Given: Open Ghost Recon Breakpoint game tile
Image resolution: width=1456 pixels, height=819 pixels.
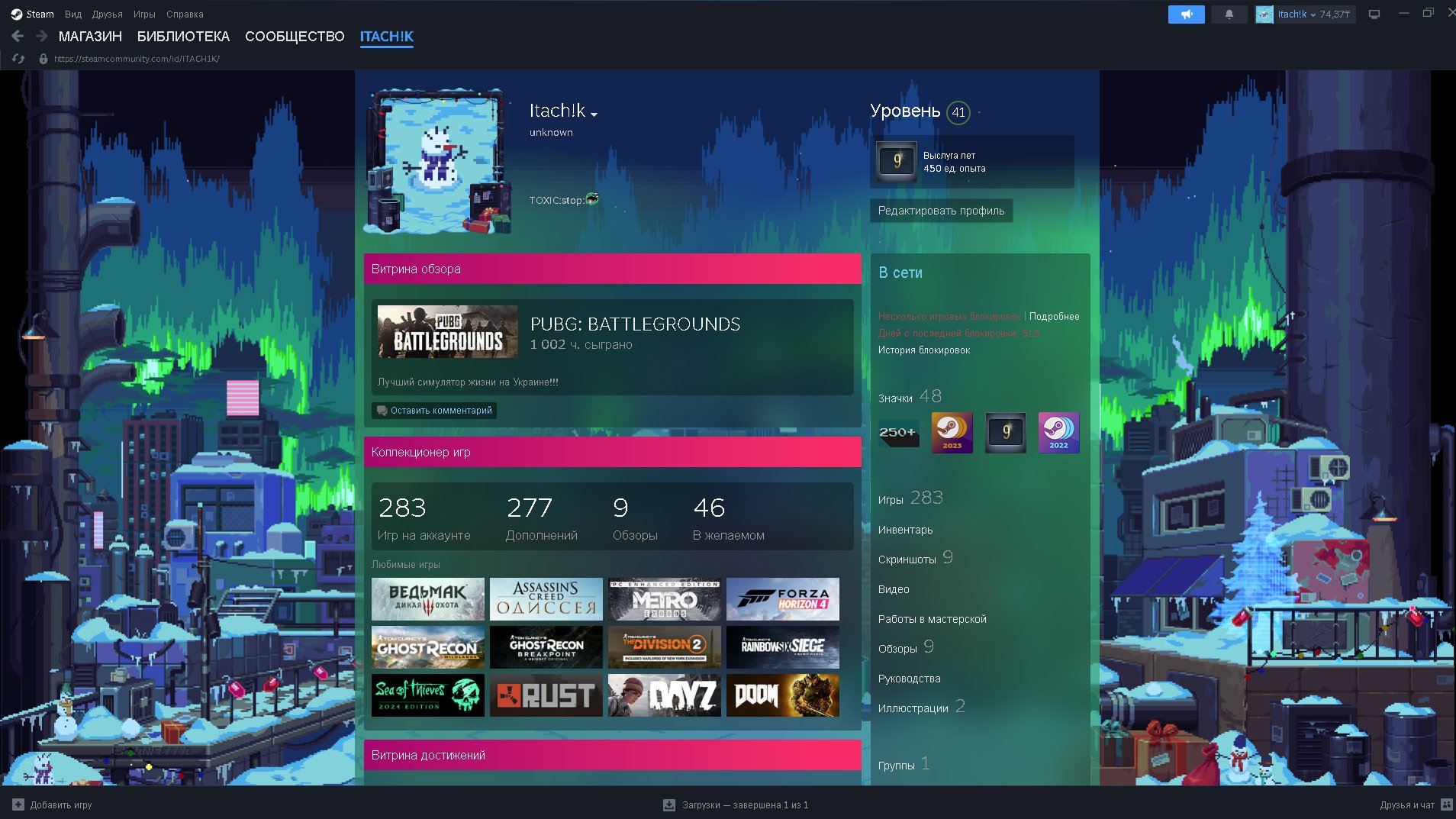Looking at the screenshot, I should (546, 647).
